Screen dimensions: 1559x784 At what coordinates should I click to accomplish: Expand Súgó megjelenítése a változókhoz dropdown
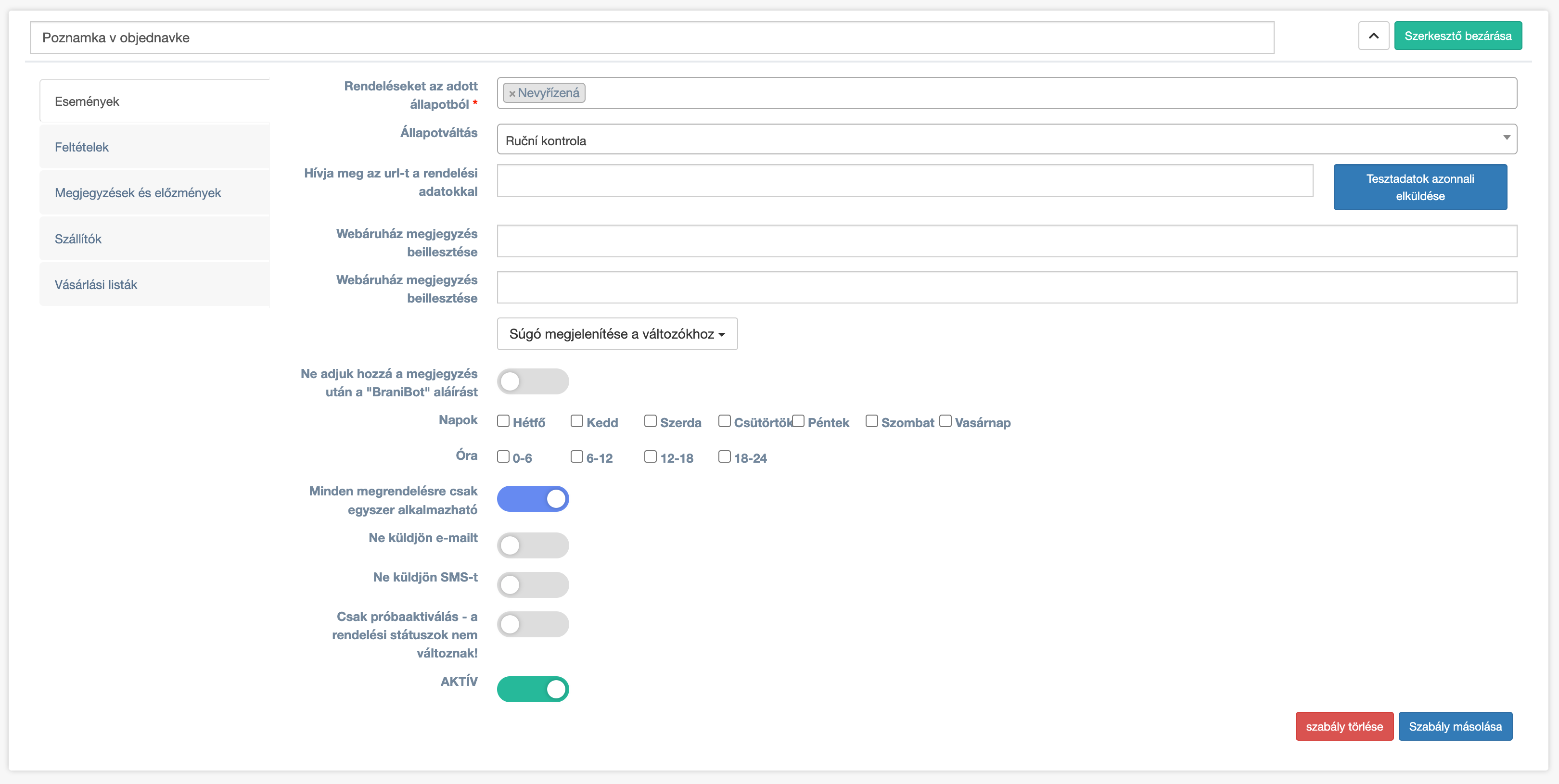(x=617, y=334)
